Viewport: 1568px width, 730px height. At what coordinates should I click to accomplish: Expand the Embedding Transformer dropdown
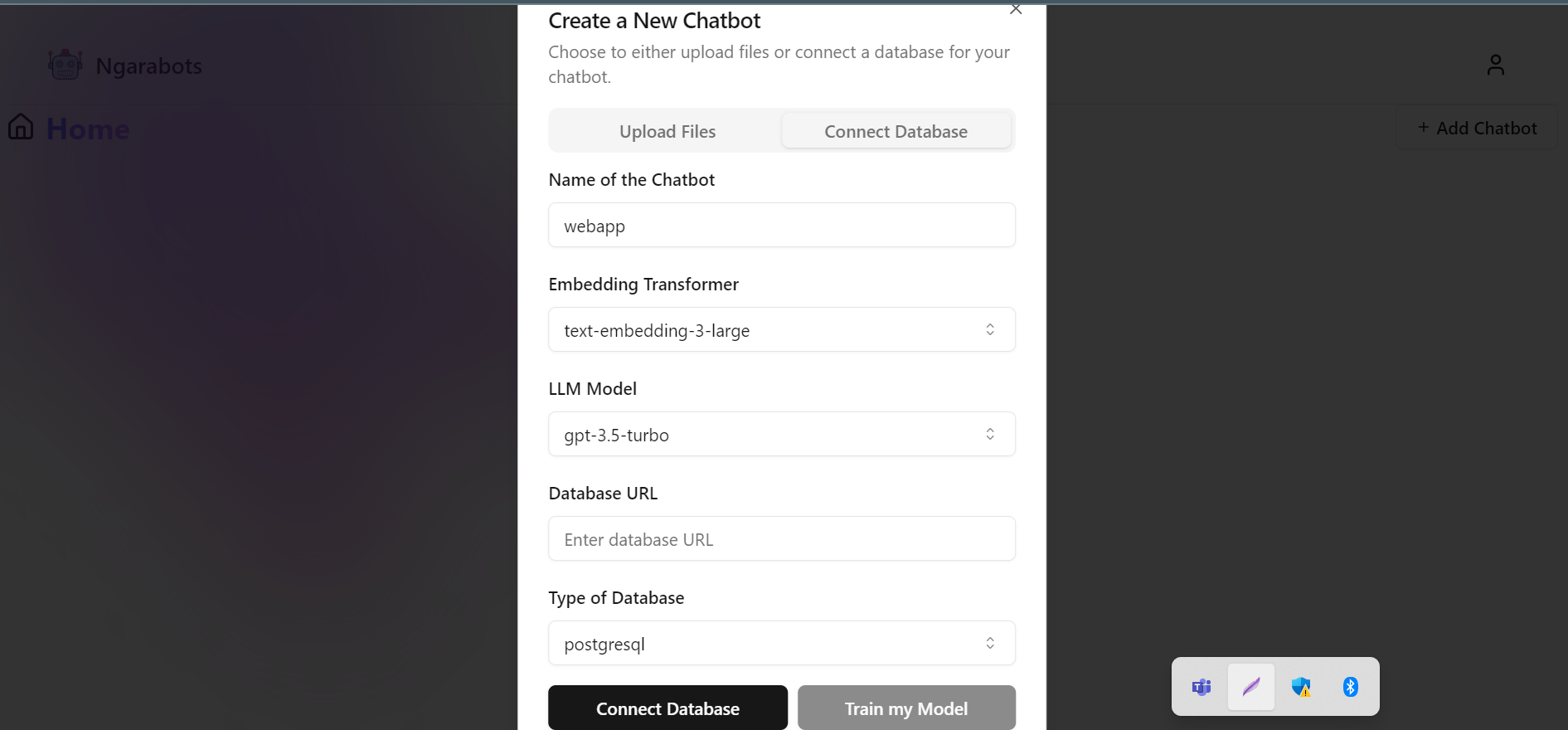tap(781, 330)
